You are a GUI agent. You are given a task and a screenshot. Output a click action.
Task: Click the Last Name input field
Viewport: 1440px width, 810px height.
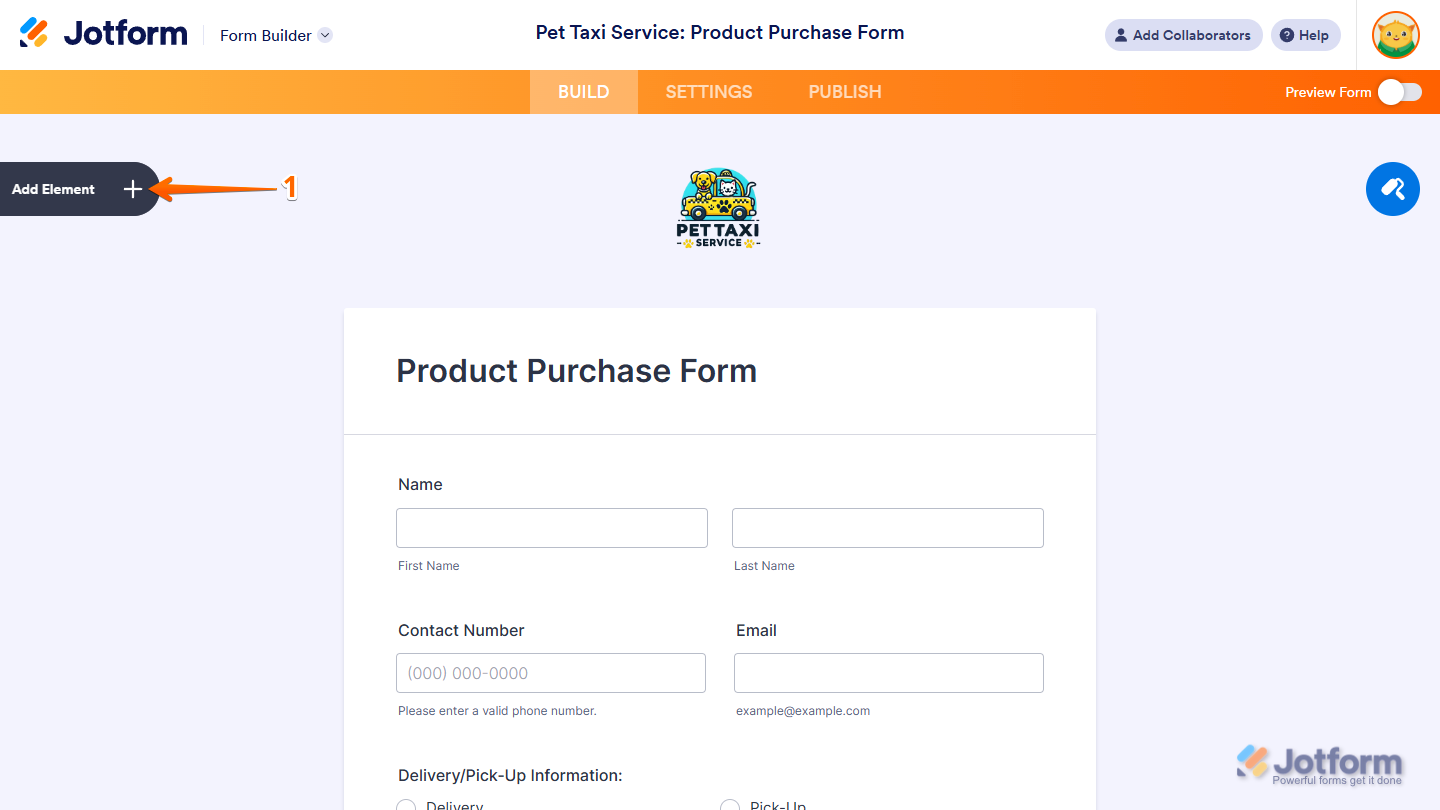click(888, 528)
